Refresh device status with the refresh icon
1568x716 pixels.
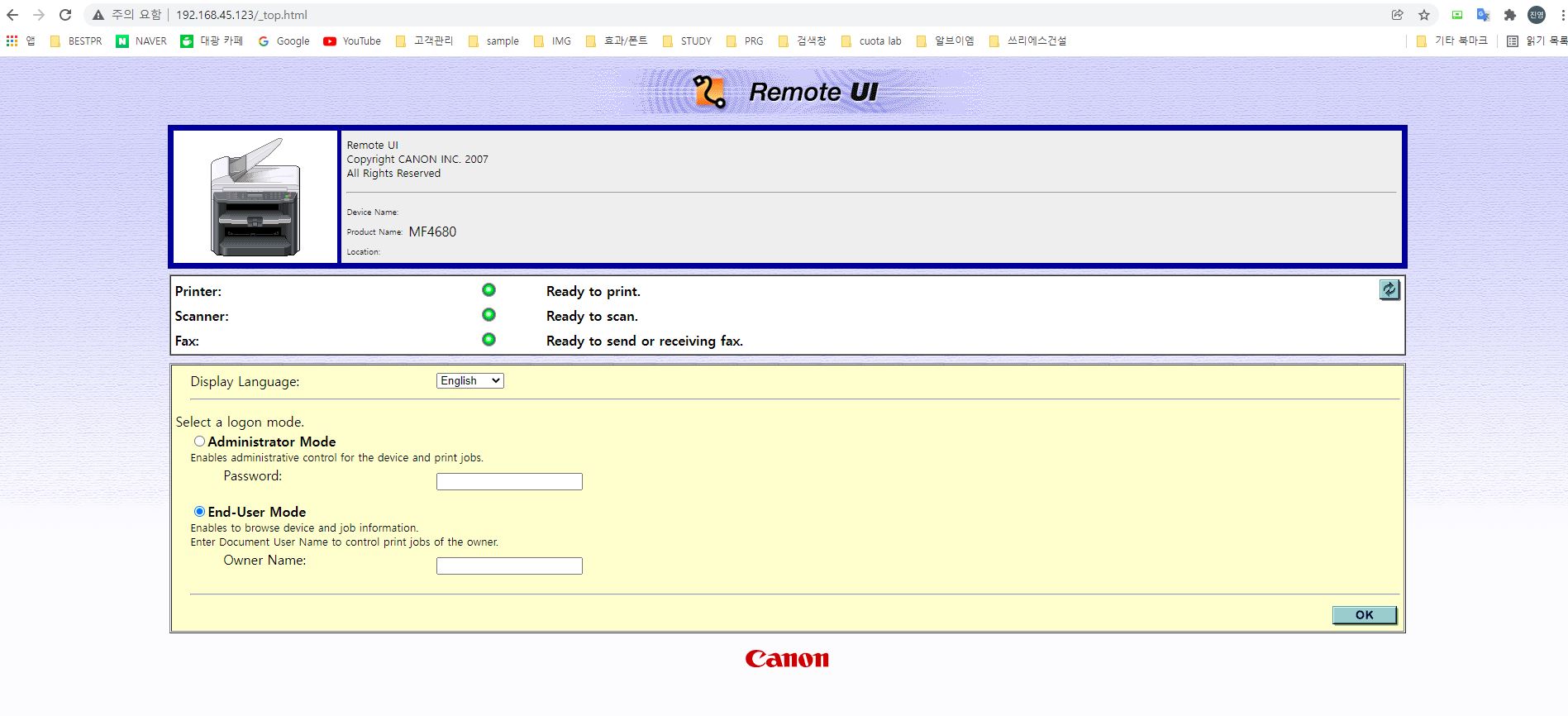1389,289
